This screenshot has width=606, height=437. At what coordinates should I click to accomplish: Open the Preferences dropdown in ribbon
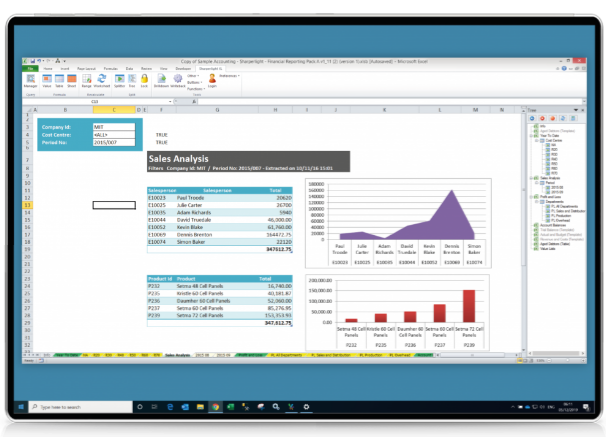tap(230, 76)
